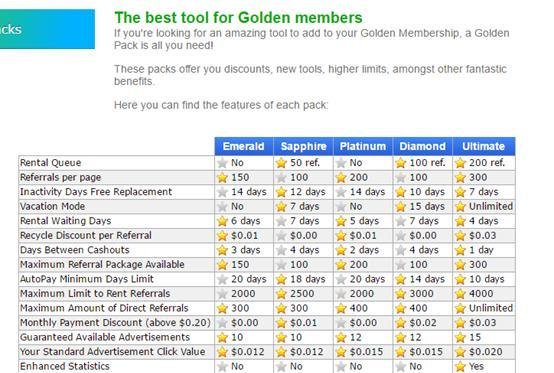Click the Referrals per page row label
554x373 pixels.
[60, 177]
